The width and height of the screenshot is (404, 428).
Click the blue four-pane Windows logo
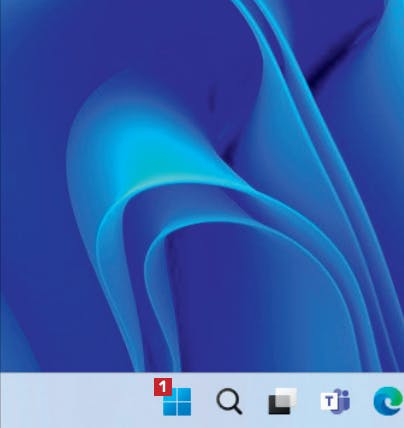[177, 402]
